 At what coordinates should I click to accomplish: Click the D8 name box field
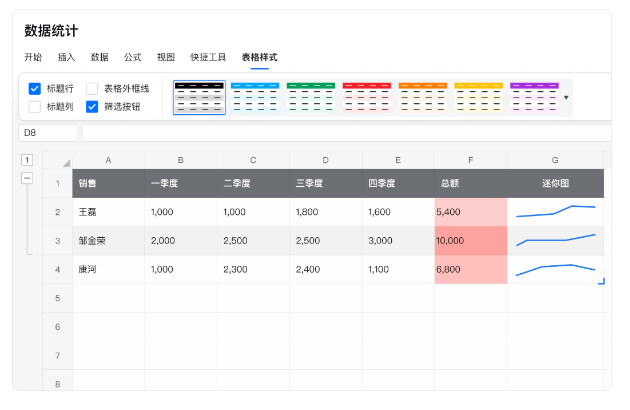(49, 132)
